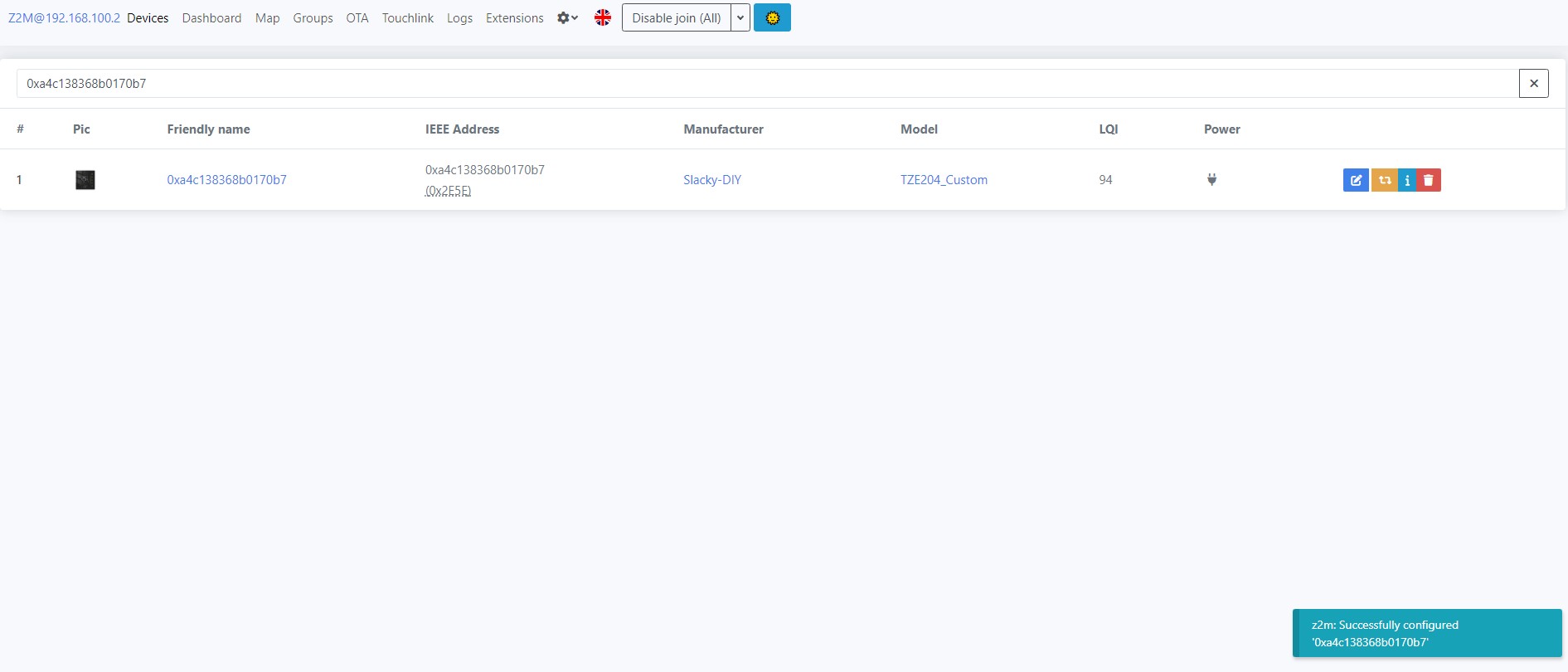1568x672 pixels.
Task: Sort by the Power column header
Action: [x=1222, y=129]
